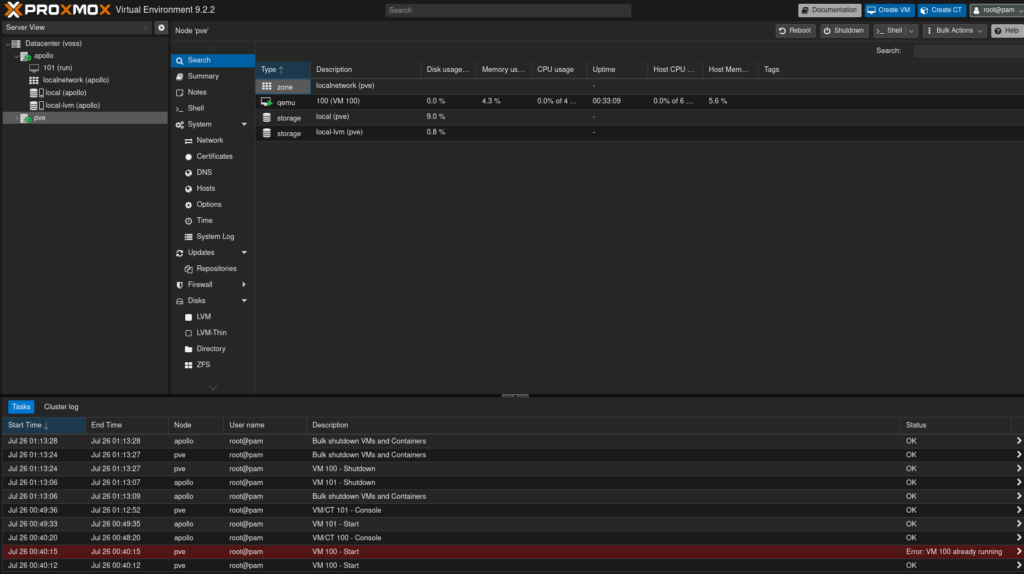Select the local (pve) storage row

coord(639,117)
